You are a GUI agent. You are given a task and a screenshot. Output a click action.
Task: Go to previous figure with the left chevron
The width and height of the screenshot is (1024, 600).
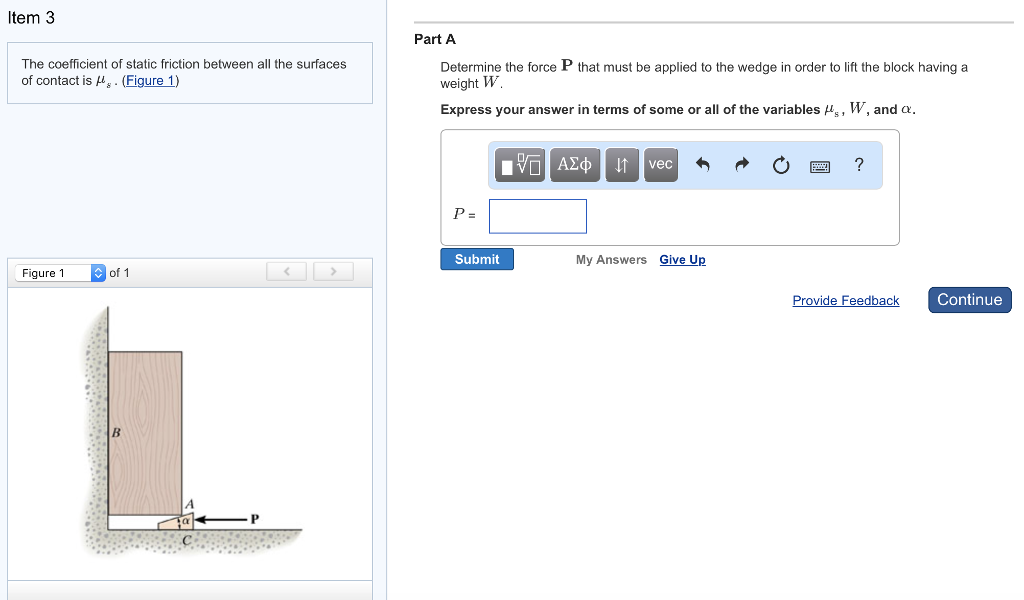(x=286, y=270)
